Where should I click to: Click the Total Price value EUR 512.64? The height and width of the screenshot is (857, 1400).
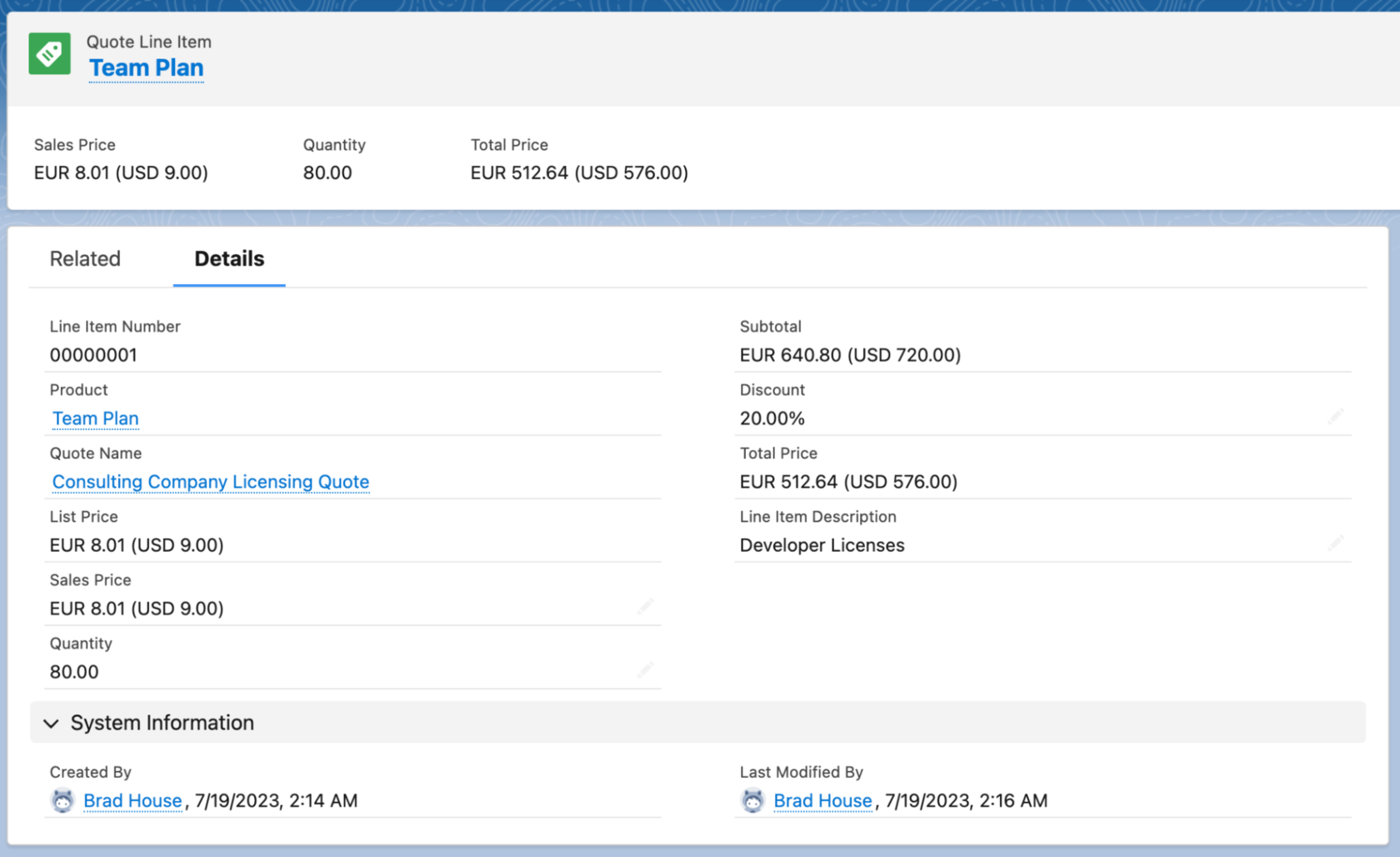pyautogui.click(x=848, y=481)
